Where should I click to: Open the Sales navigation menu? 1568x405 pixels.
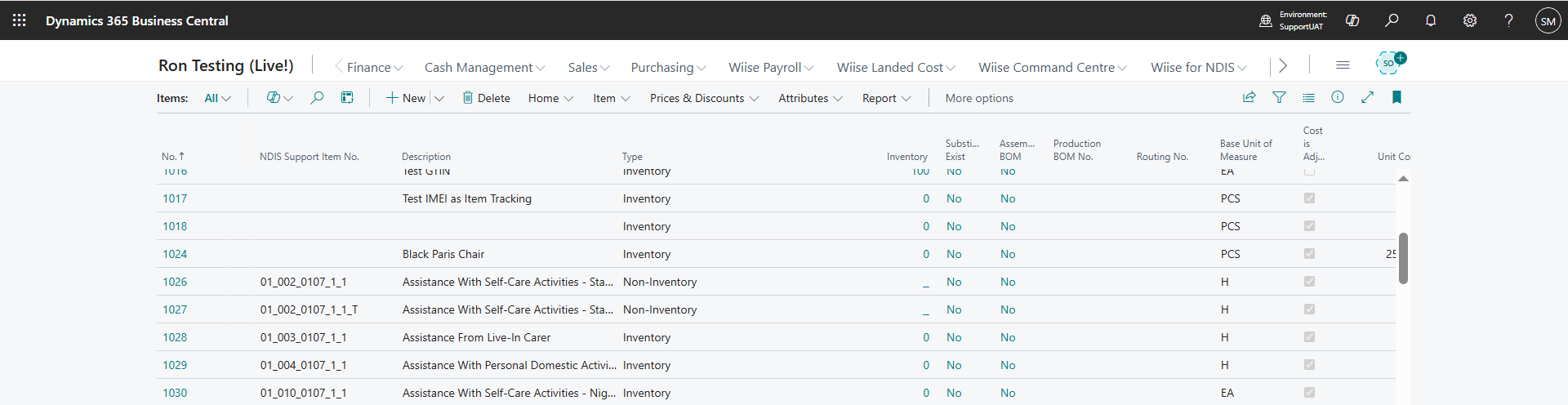tap(589, 67)
